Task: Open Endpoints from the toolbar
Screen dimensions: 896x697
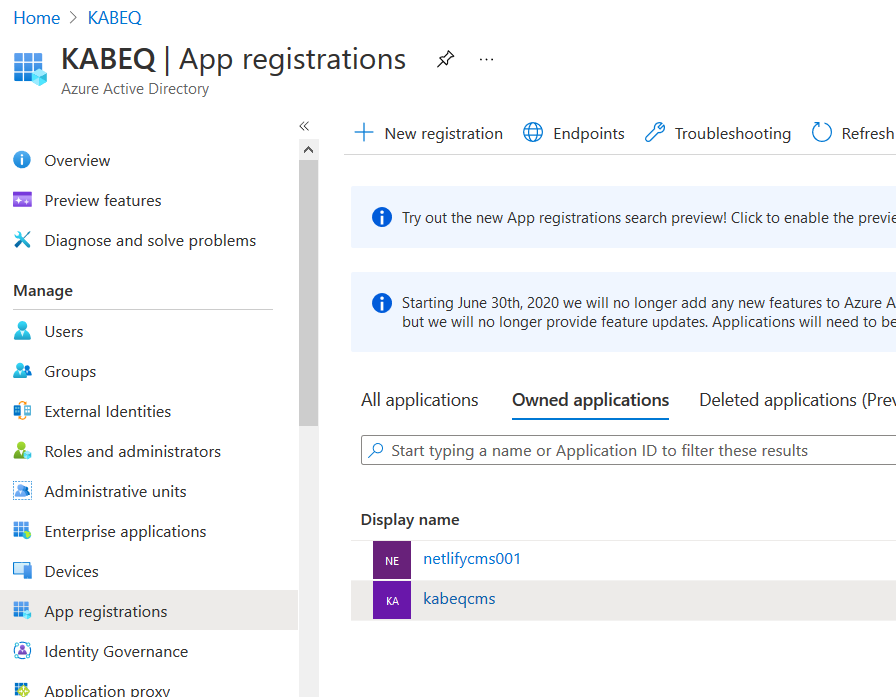Action: pyautogui.click(x=574, y=133)
